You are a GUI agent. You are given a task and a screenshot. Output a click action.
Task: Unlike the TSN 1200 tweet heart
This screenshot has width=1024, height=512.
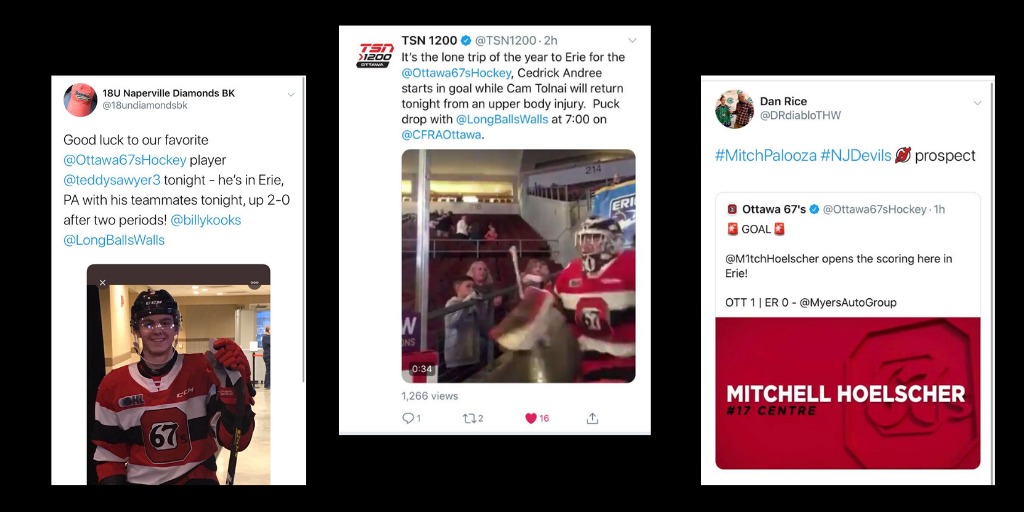531,418
